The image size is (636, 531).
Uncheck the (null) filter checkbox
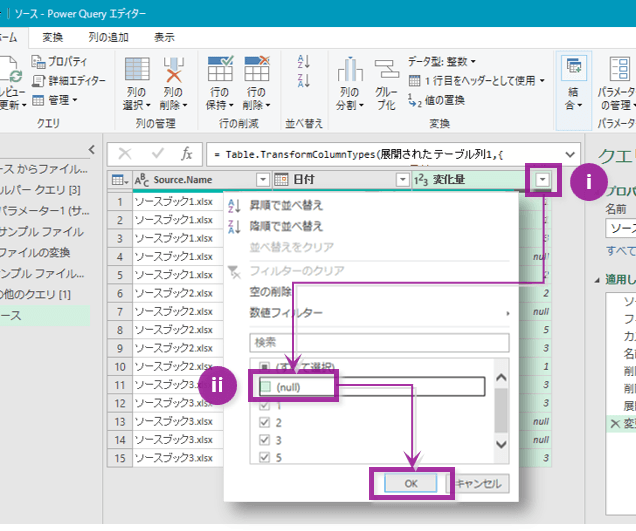click(266, 386)
